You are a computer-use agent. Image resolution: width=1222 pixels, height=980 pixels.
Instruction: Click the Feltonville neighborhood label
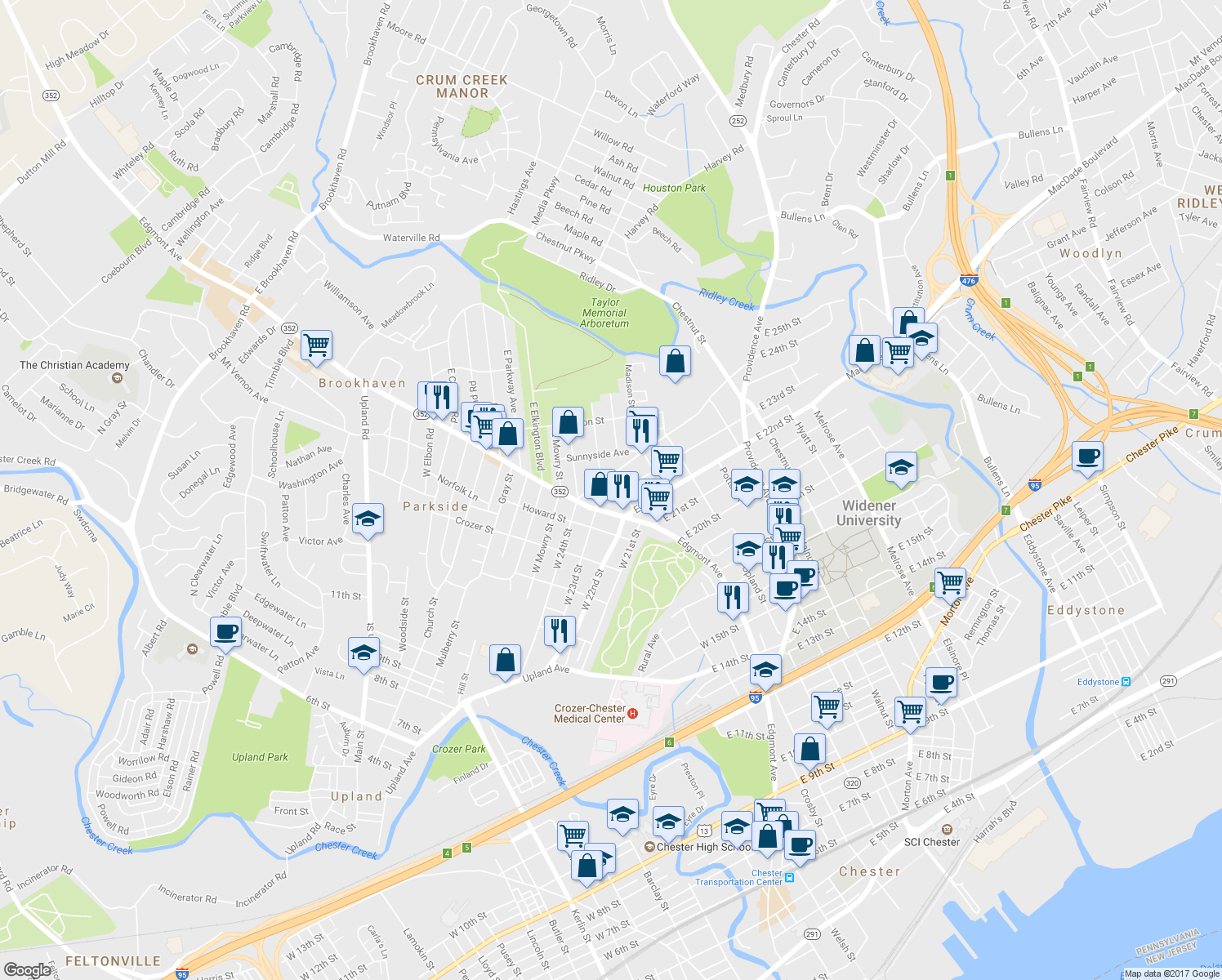(113, 961)
